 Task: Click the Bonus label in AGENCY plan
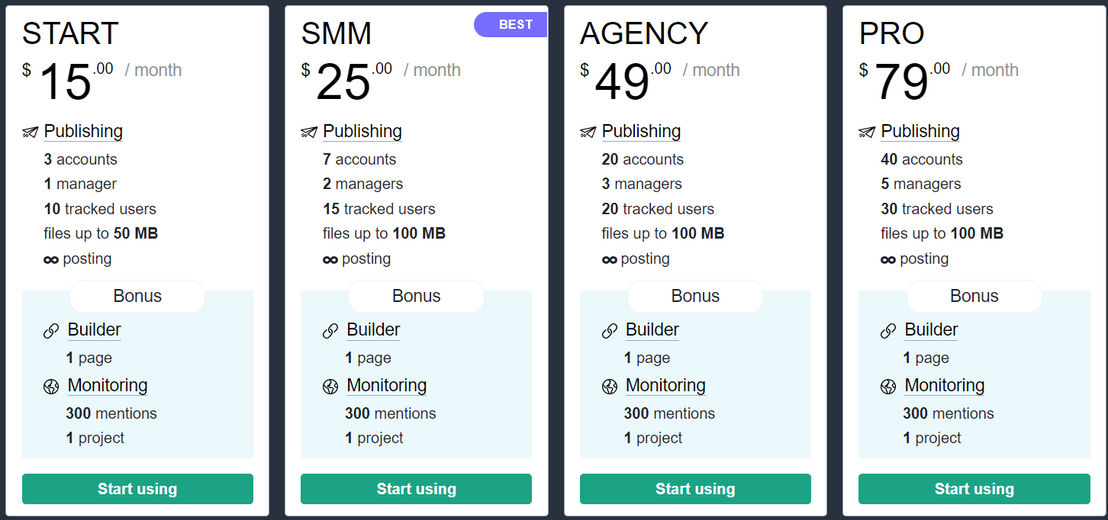tap(695, 296)
